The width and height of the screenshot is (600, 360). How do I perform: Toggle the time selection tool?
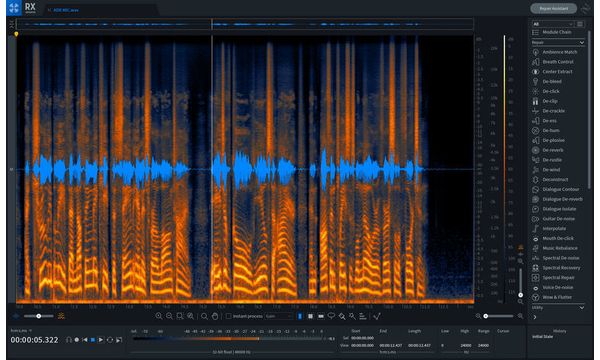[x=300, y=316]
